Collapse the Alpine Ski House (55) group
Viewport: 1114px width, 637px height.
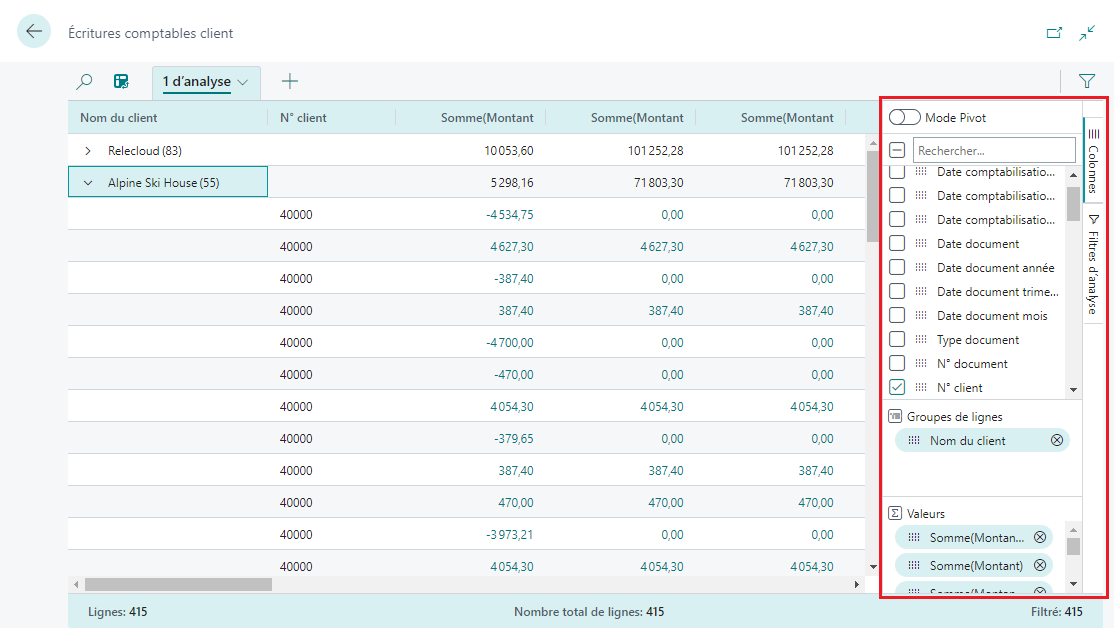pyautogui.click(x=87, y=183)
